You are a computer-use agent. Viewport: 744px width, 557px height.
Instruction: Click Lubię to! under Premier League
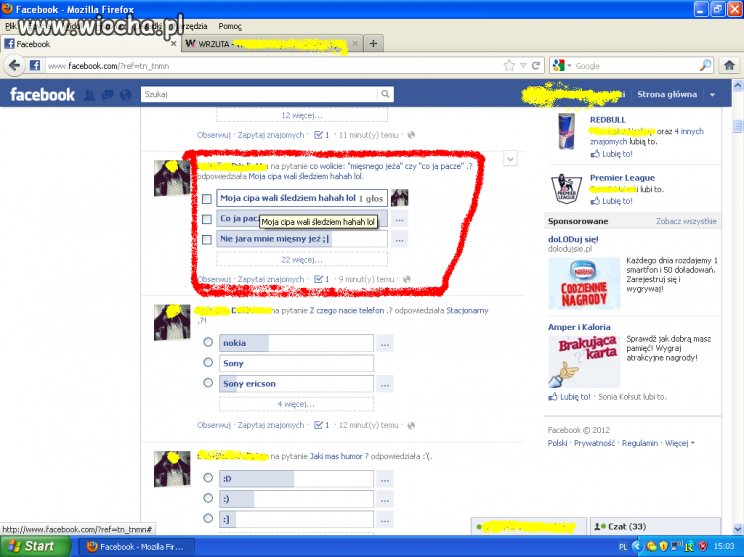point(611,201)
